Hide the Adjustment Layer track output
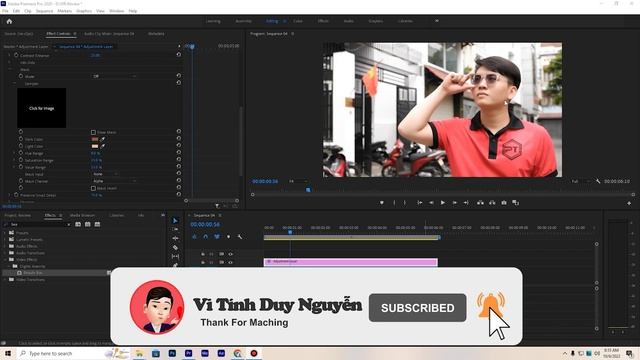Viewport: 640px width, 360px height. (231, 262)
